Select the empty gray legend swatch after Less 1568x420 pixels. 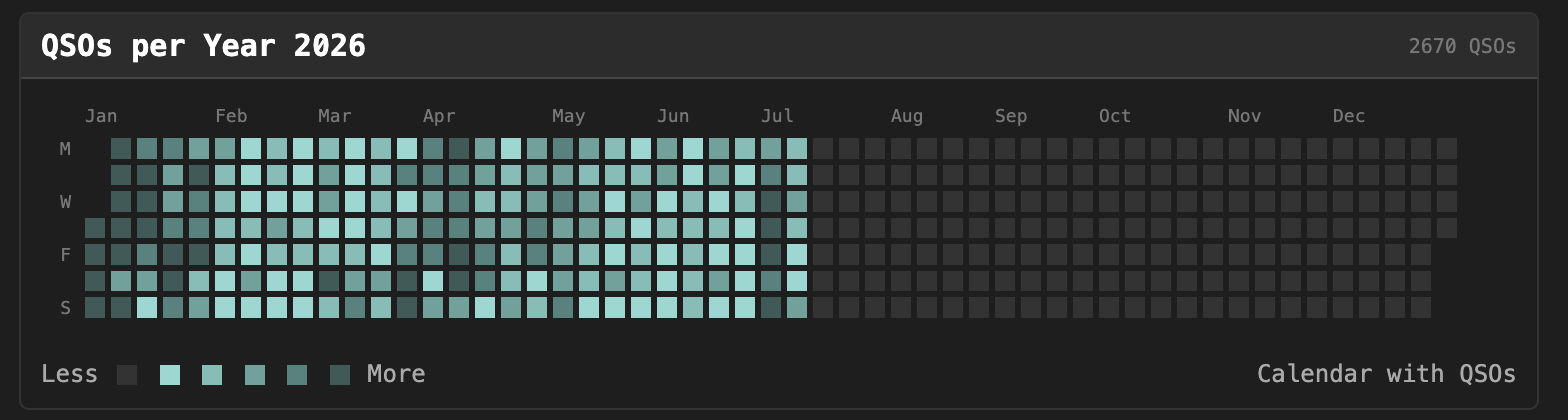tap(127, 375)
